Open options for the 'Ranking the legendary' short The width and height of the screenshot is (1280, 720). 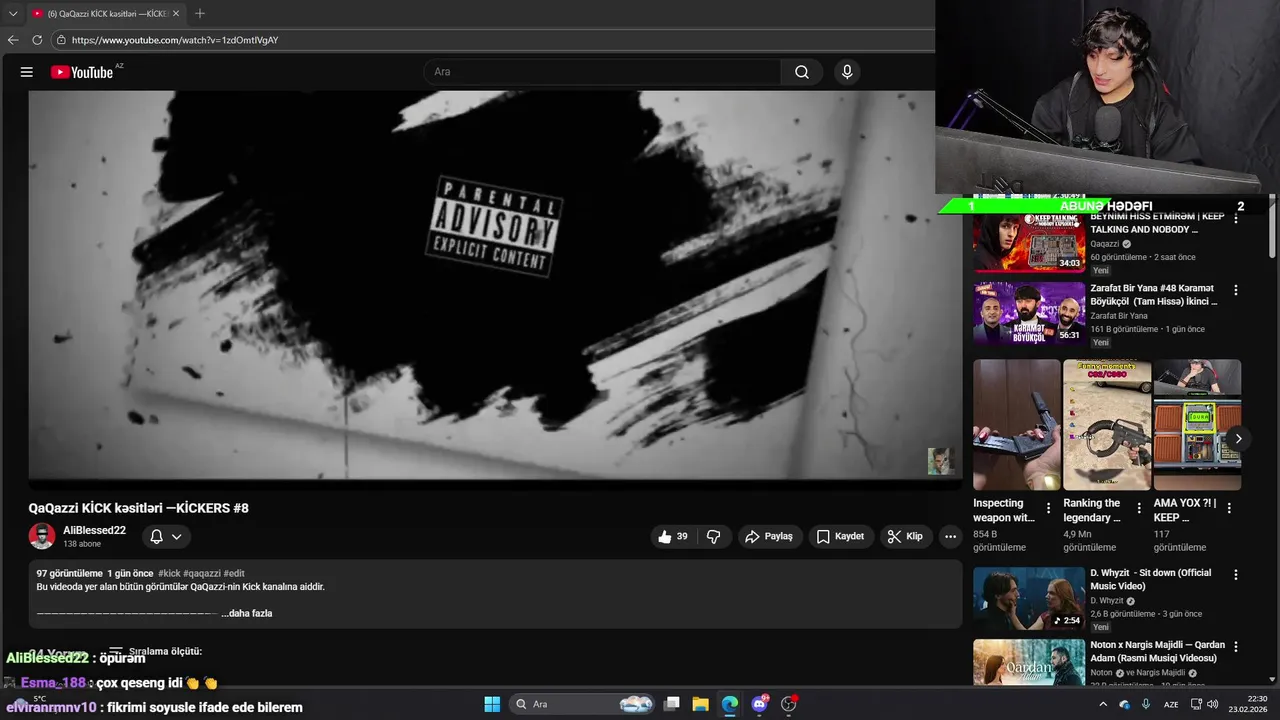point(1139,508)
